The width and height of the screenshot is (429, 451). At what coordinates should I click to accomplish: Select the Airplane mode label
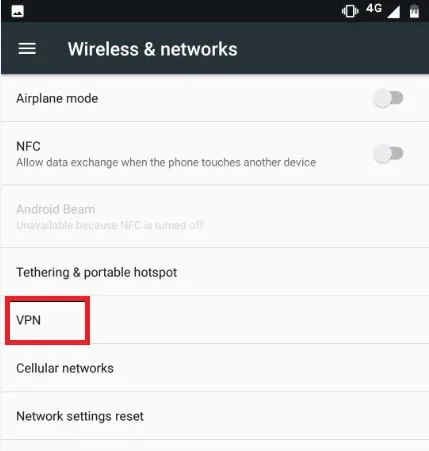[57, 99]
